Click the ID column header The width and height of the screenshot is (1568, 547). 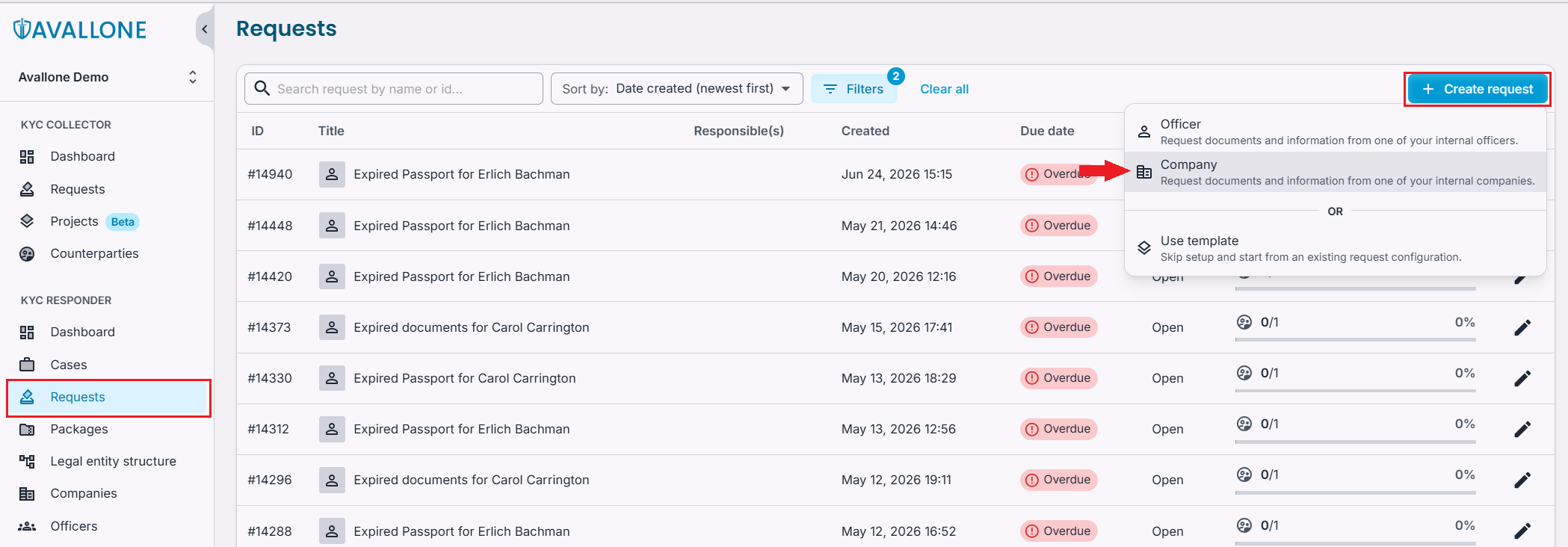(x=258, y=131)
